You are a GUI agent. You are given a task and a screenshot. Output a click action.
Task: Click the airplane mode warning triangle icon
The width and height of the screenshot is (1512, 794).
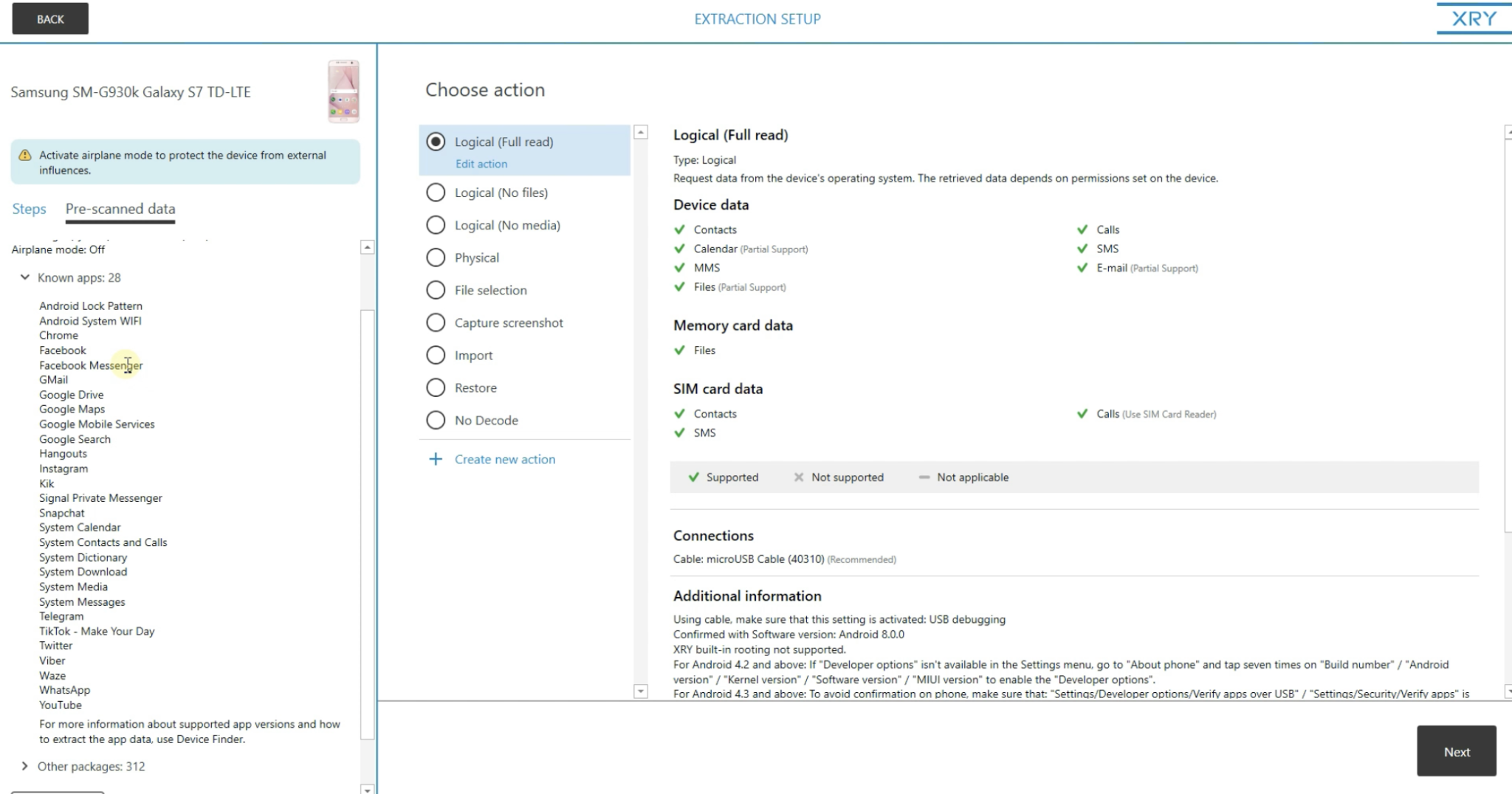[x=25, y=155]
